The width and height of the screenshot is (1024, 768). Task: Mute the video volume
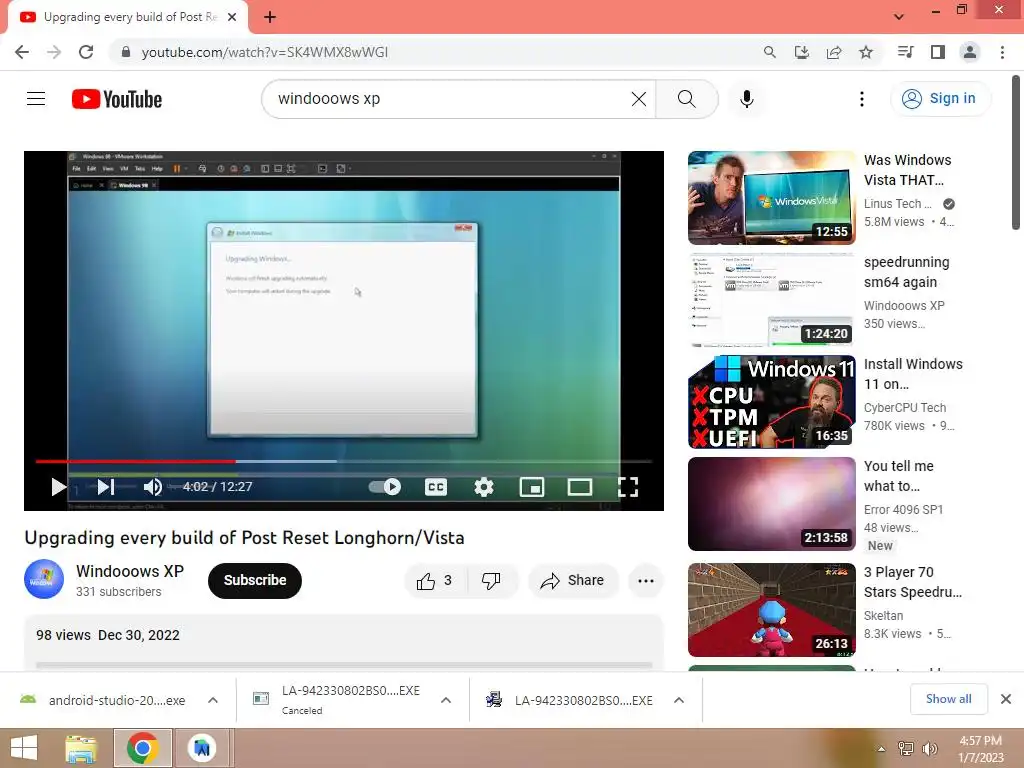(x=153, y=487)
